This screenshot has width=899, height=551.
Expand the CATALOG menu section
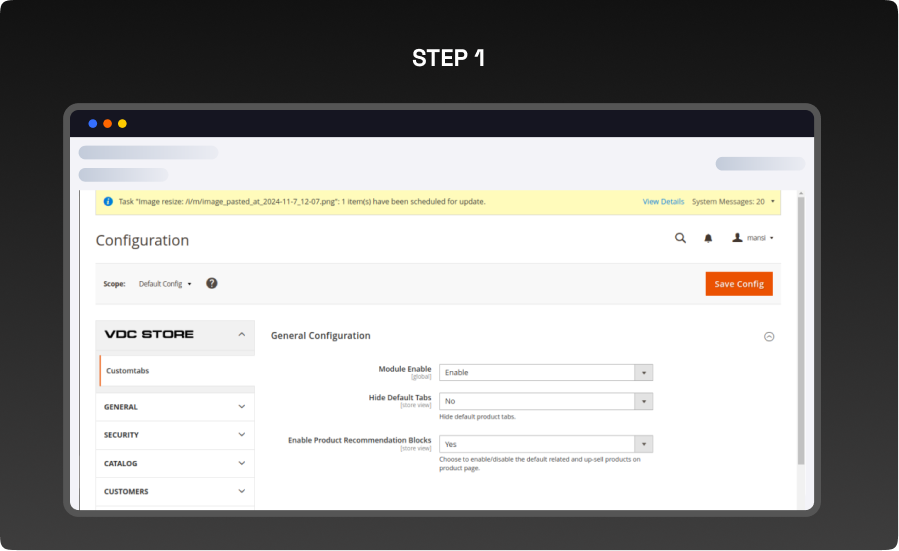(x=175, y=463)
